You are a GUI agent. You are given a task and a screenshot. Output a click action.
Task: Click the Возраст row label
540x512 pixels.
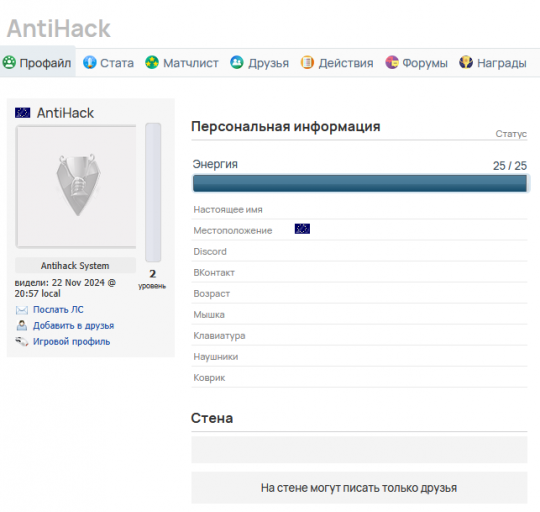coord(211,293)
